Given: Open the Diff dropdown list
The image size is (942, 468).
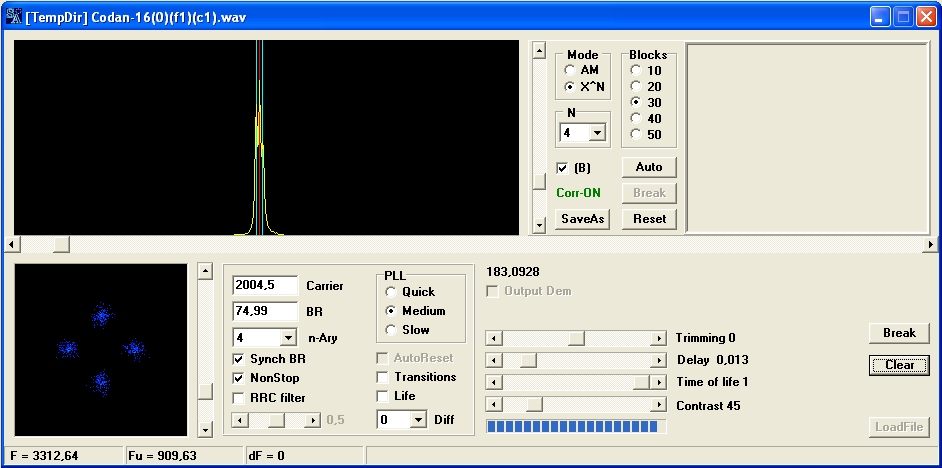Looking at the screenshot, I should point(418,421).
